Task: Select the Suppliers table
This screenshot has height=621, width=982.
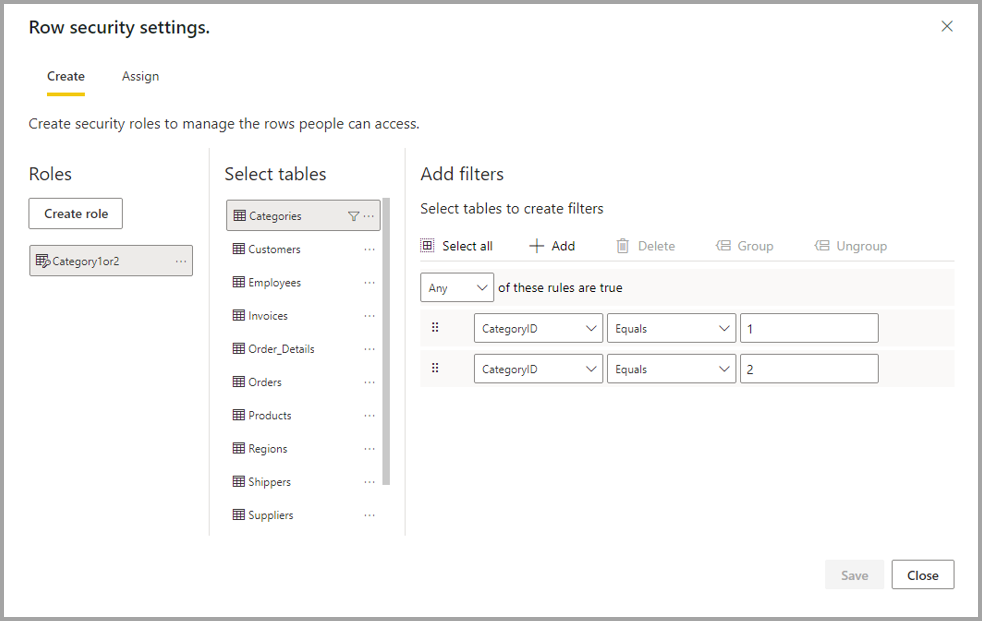Action: point(303,515)
